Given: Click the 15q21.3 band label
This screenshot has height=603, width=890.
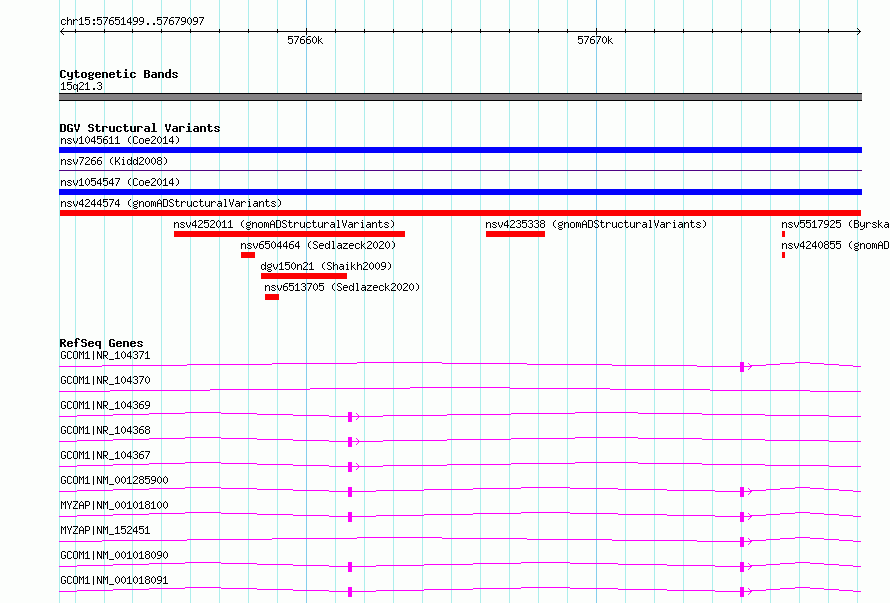Looking at the screenshot, I should (x=81, y=86).
